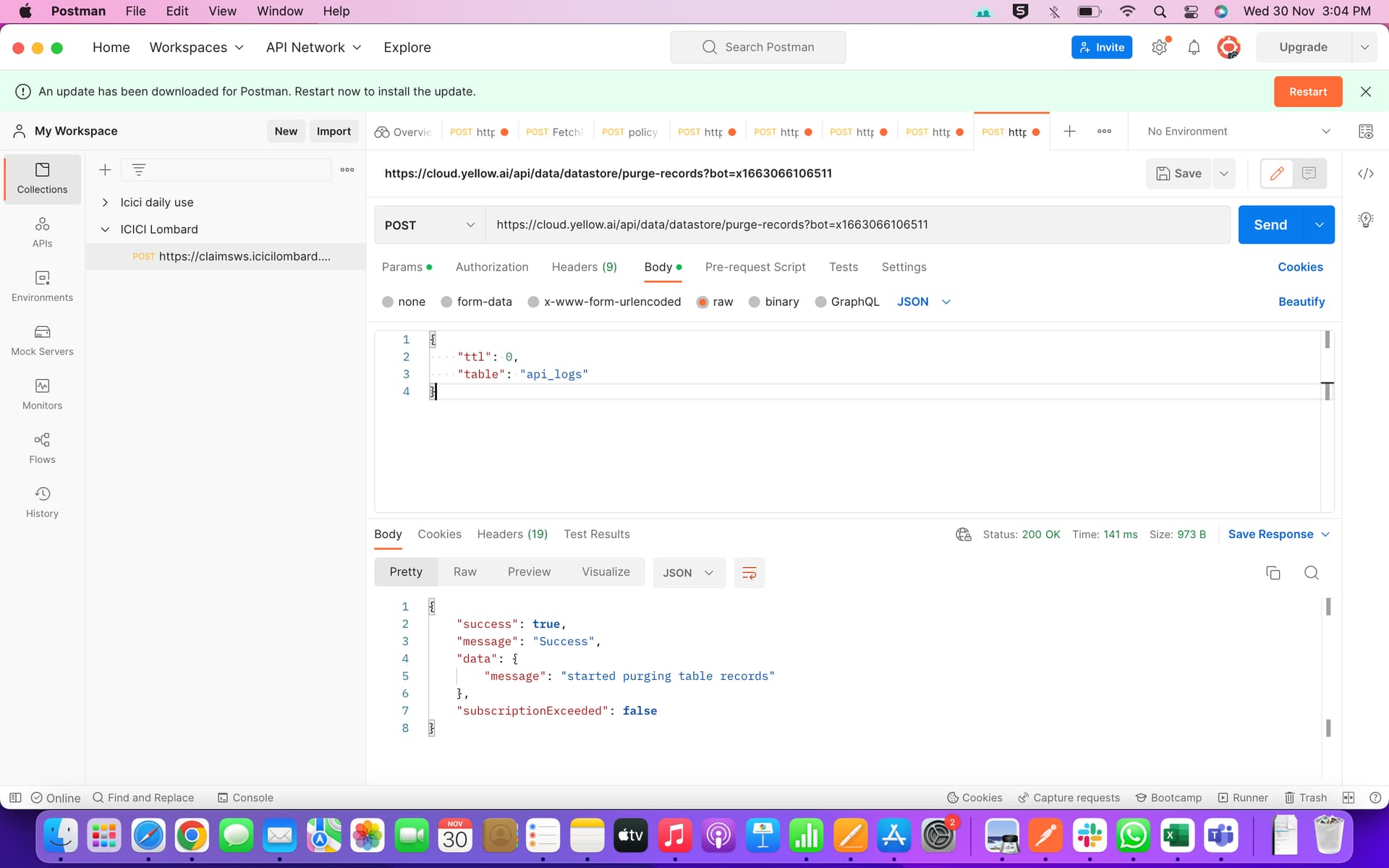Expand the Icici daily use collection

pyautogui.click(x=105, y=203)
